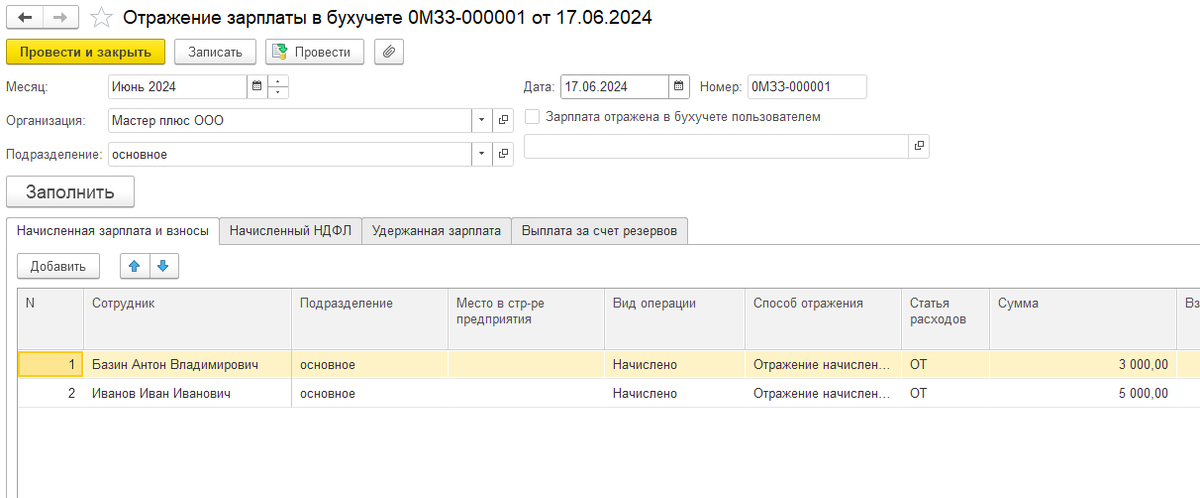The height and width of the screenshot is (498, 1200).
Task: Select the sum cell 5 000,00
Action: tap(1082, 394)
